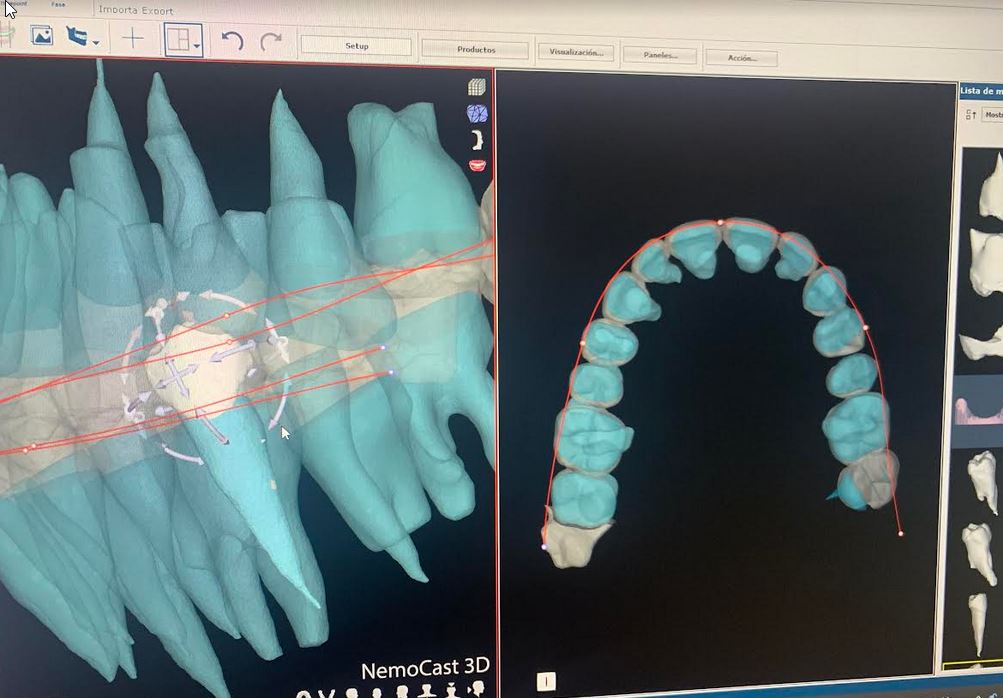Screen dimensions: 1003x698
Task: Click the grey unmoved molar at arch's left end
Action: click(574, 544)
